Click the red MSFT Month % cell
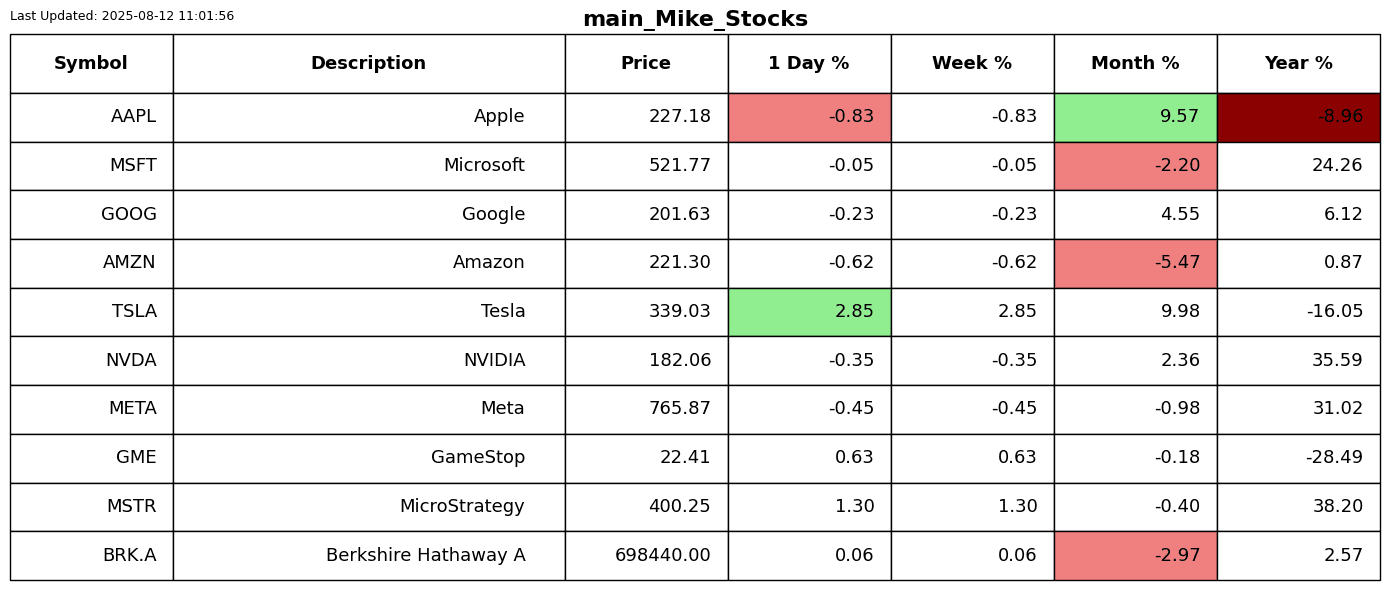 [x=1135, y=166]
